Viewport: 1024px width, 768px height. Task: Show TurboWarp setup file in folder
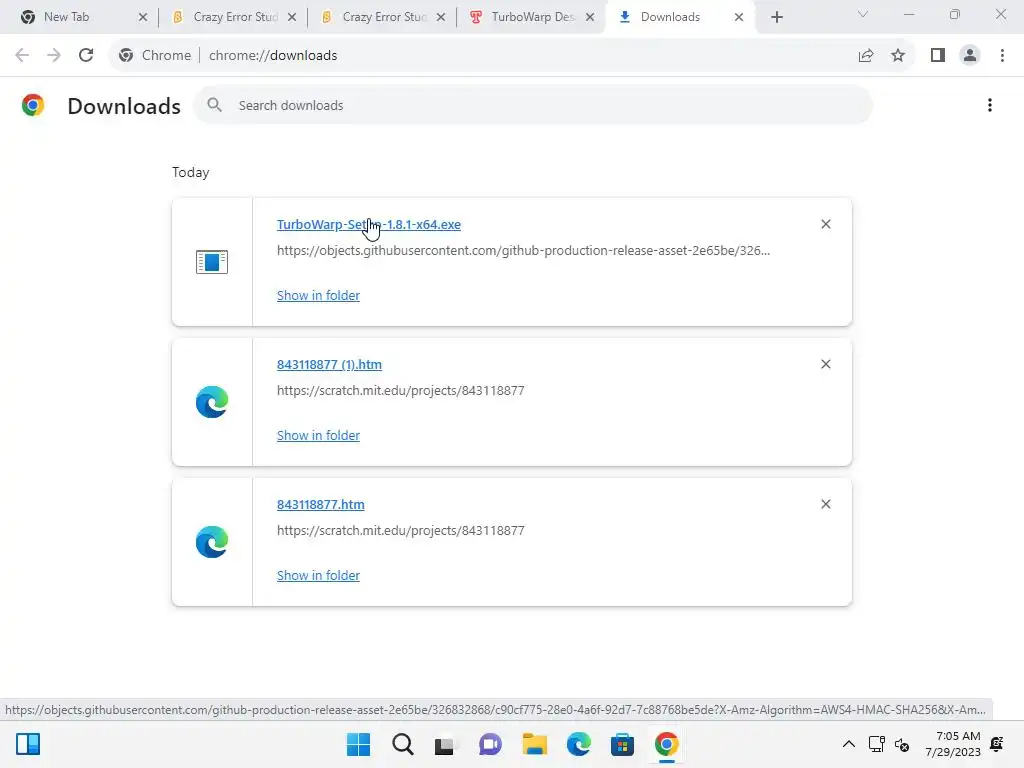[x=318, y=295]
